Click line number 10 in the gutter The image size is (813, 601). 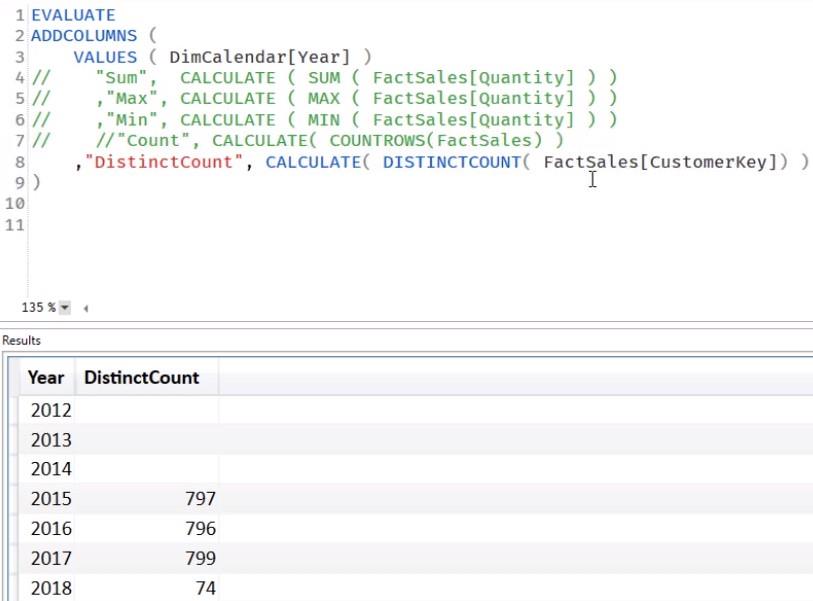(x=15, y=203)
